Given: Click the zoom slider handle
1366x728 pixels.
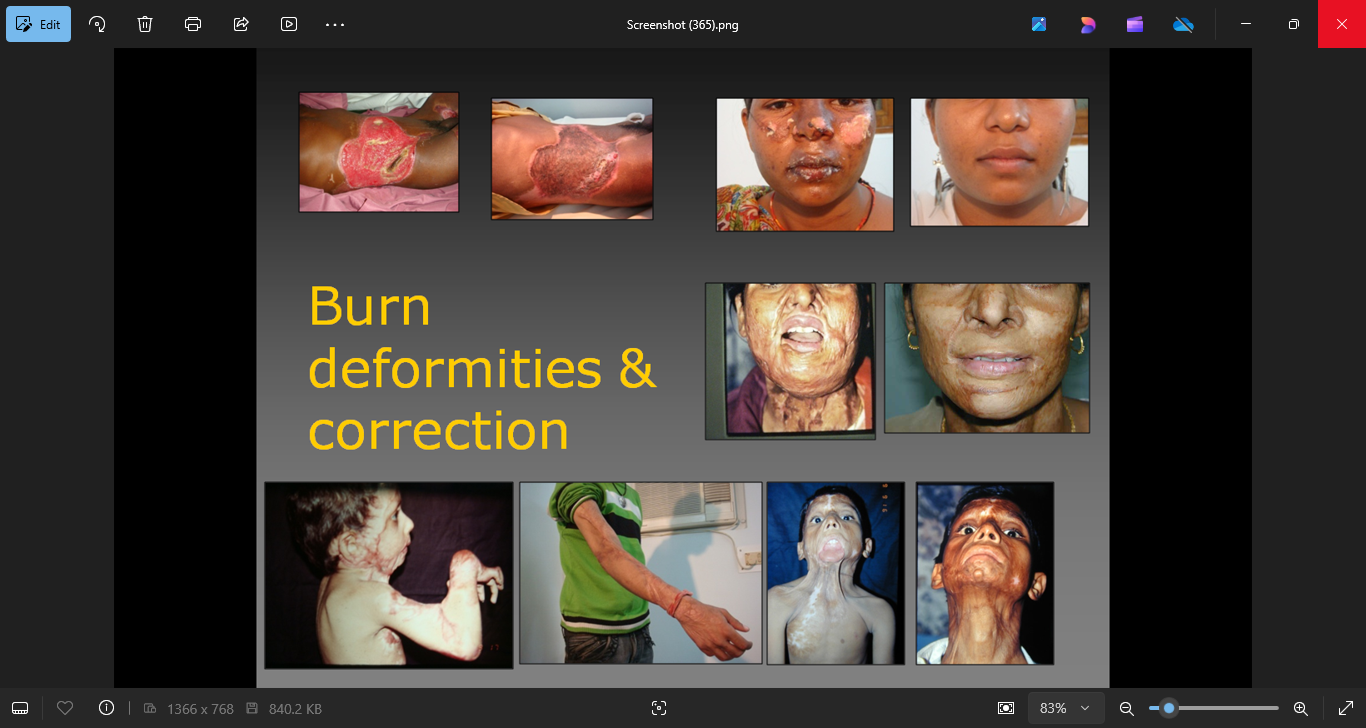Looking at the screenshot, I should [x=1168, y=708].
